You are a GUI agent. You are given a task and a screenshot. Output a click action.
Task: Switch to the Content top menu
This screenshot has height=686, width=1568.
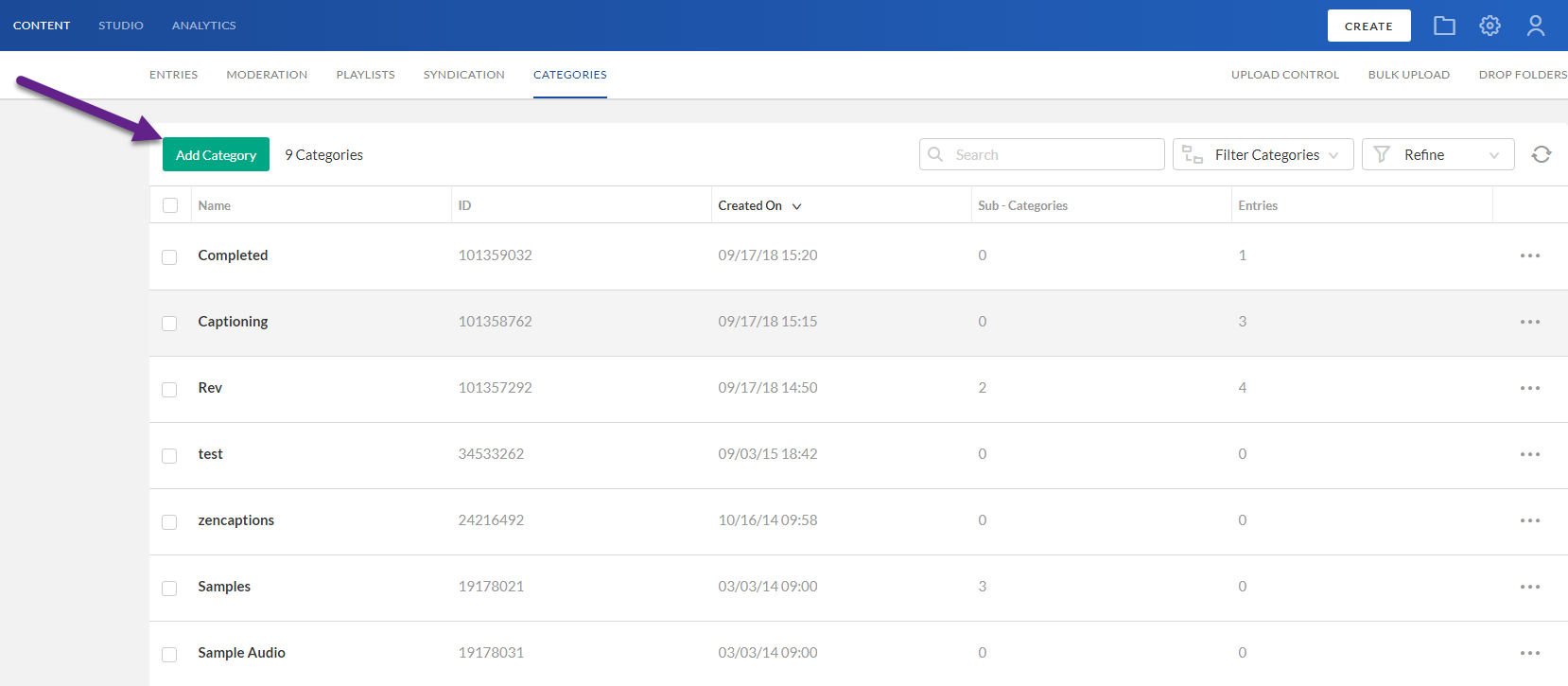coord(42,26)
